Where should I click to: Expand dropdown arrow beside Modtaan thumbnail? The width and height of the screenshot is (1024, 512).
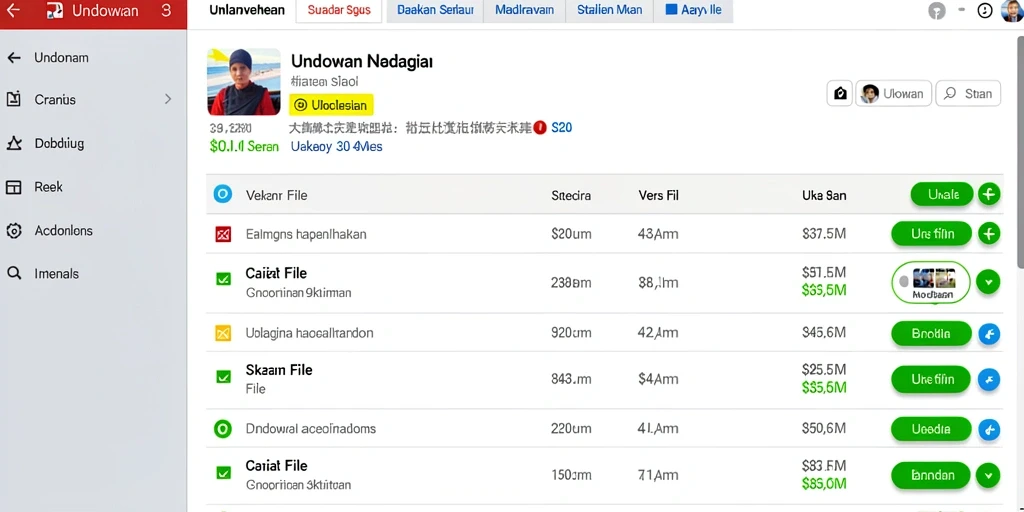pyautogui.click(x=988, y=282)
